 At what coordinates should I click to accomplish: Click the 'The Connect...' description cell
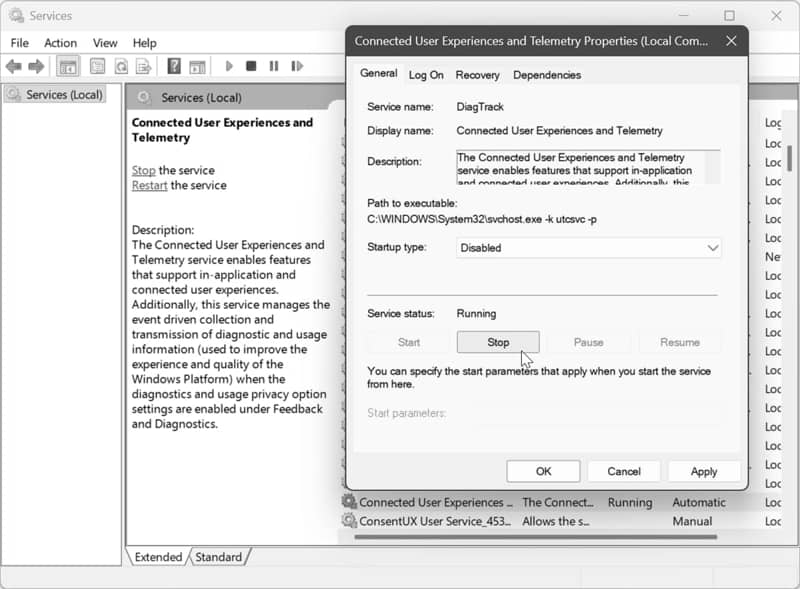pyautogui.click(x=558, y=502)
